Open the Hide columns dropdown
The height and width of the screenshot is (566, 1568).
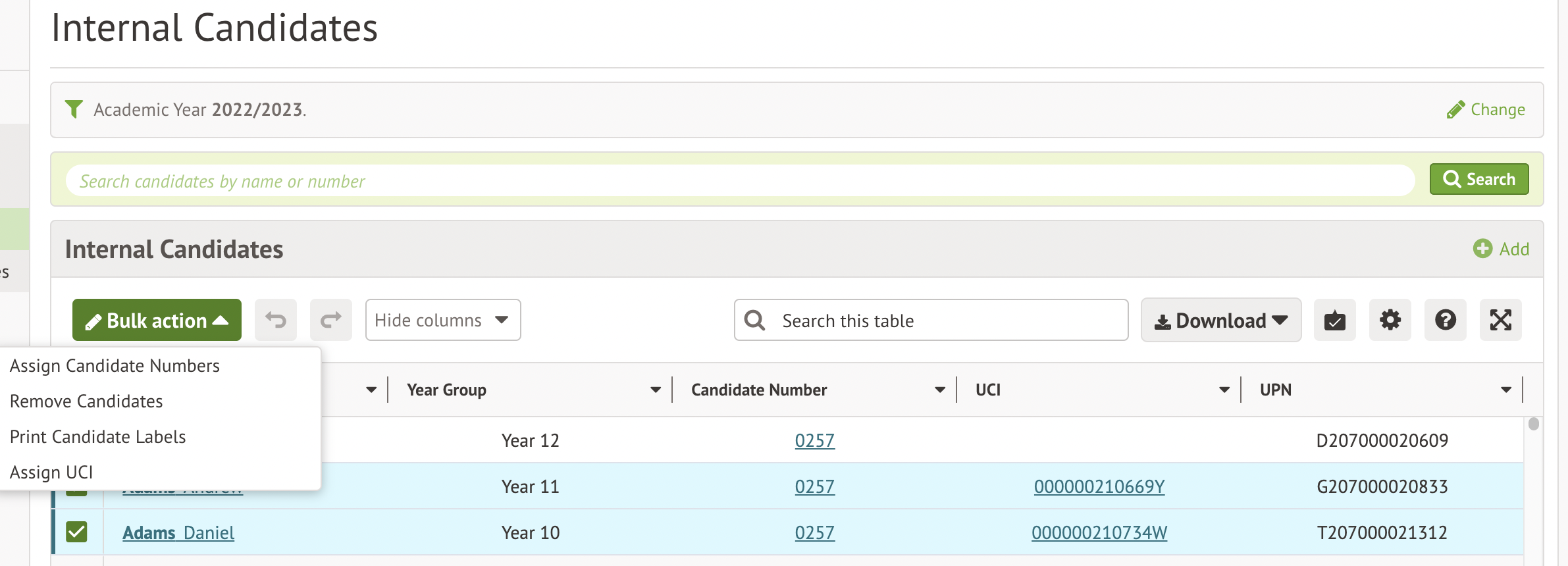442,321
